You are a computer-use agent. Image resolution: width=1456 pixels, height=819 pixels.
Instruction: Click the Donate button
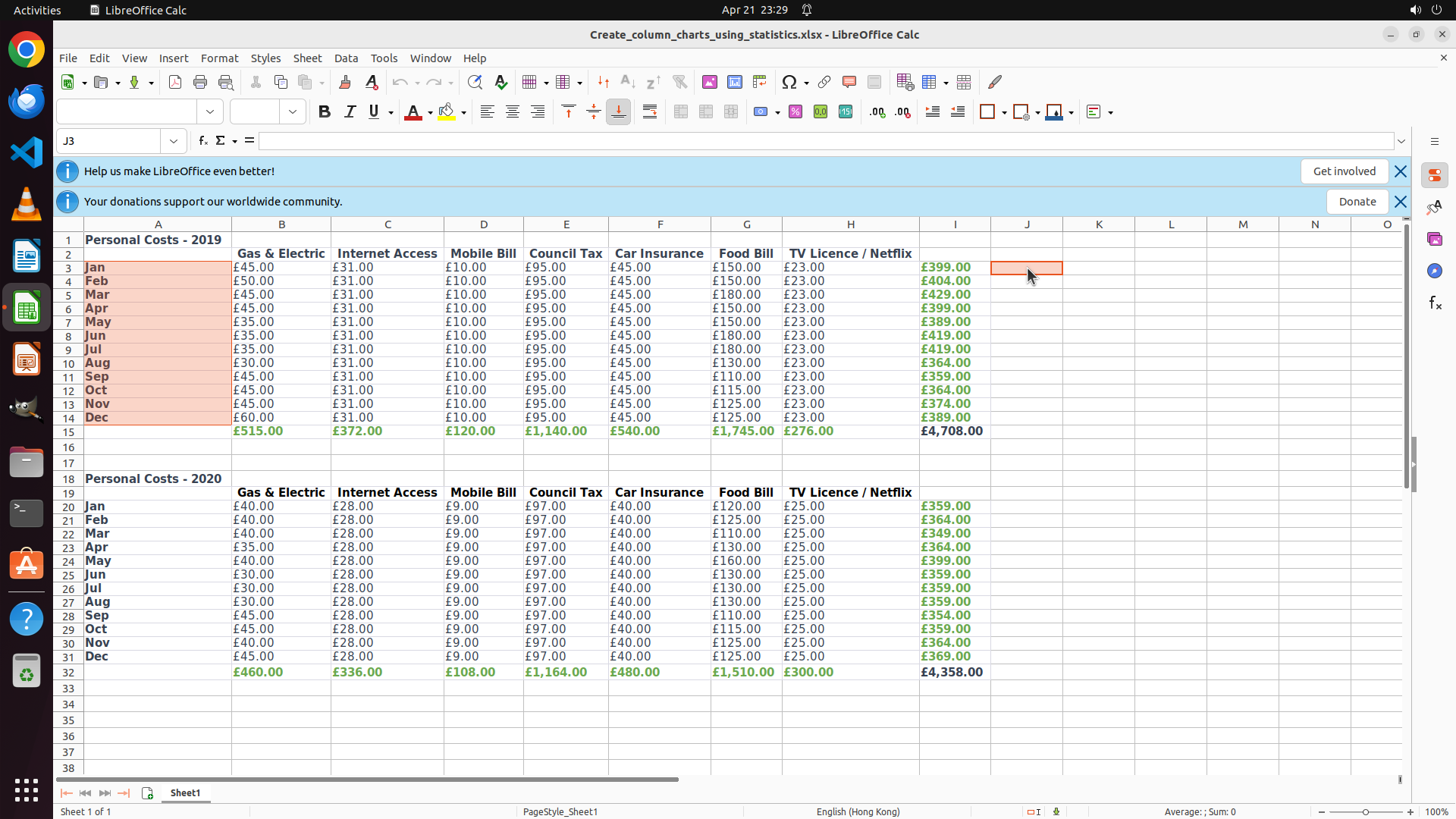tap(1357, 202)
